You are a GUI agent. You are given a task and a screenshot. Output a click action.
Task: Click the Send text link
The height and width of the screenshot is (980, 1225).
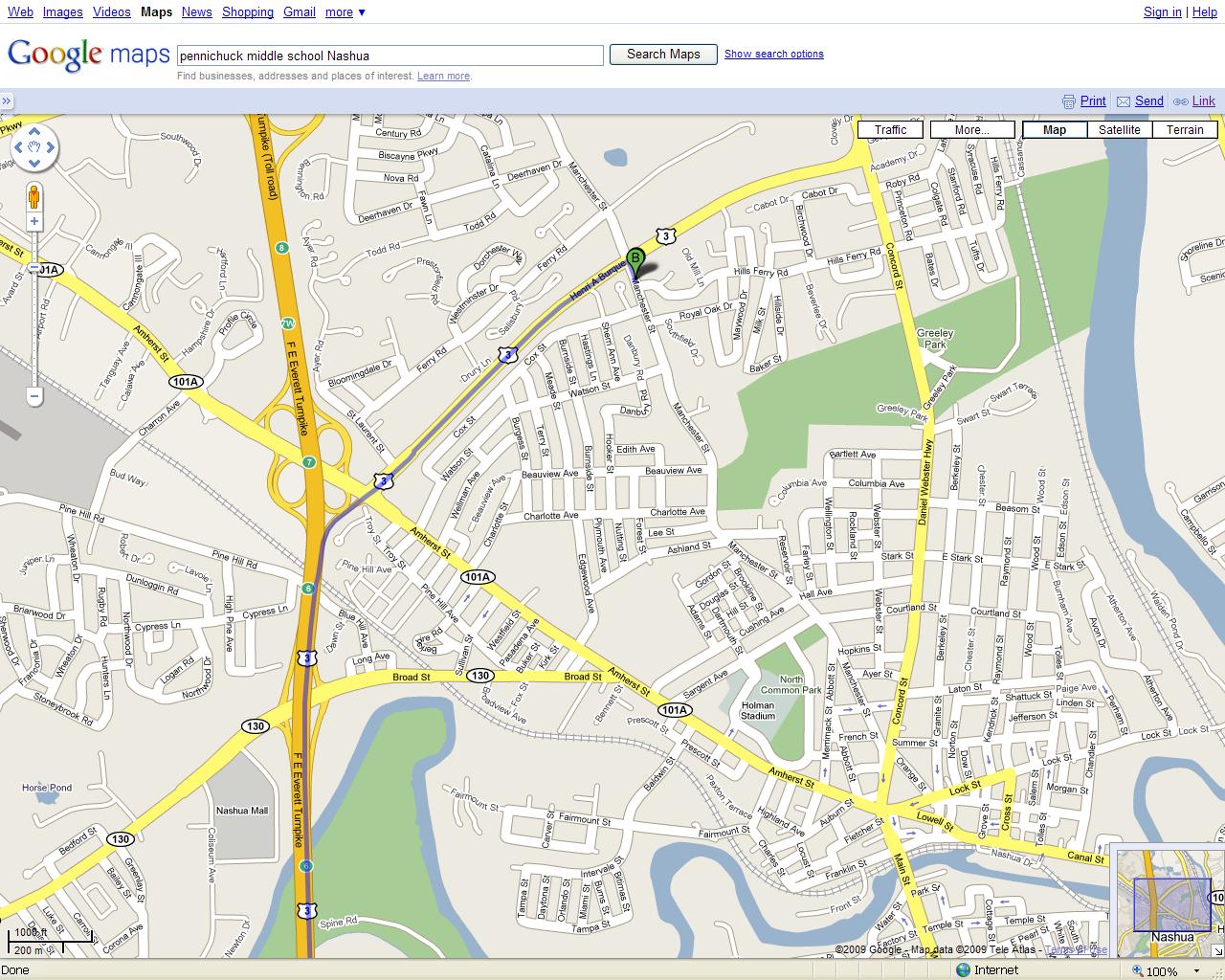point(1149,101)
